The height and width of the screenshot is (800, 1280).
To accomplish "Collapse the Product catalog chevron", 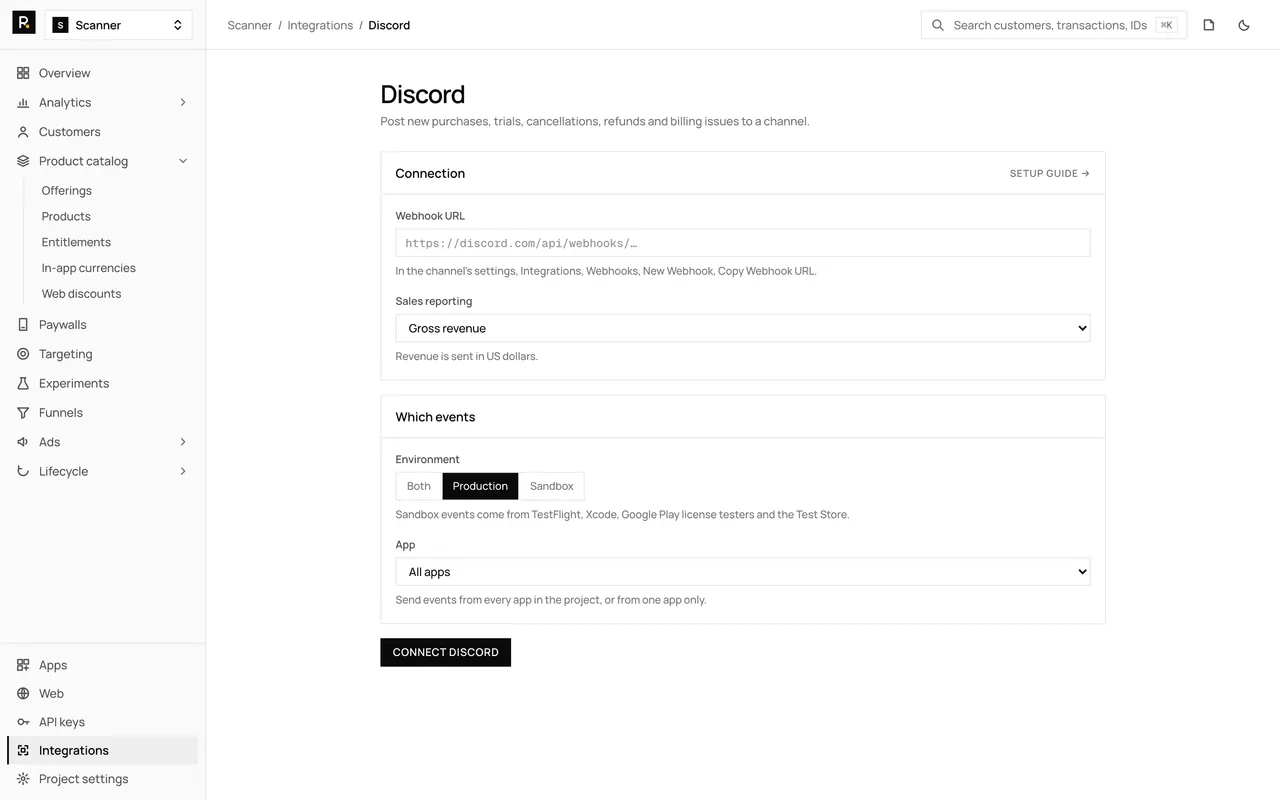I will coord(183,161).
